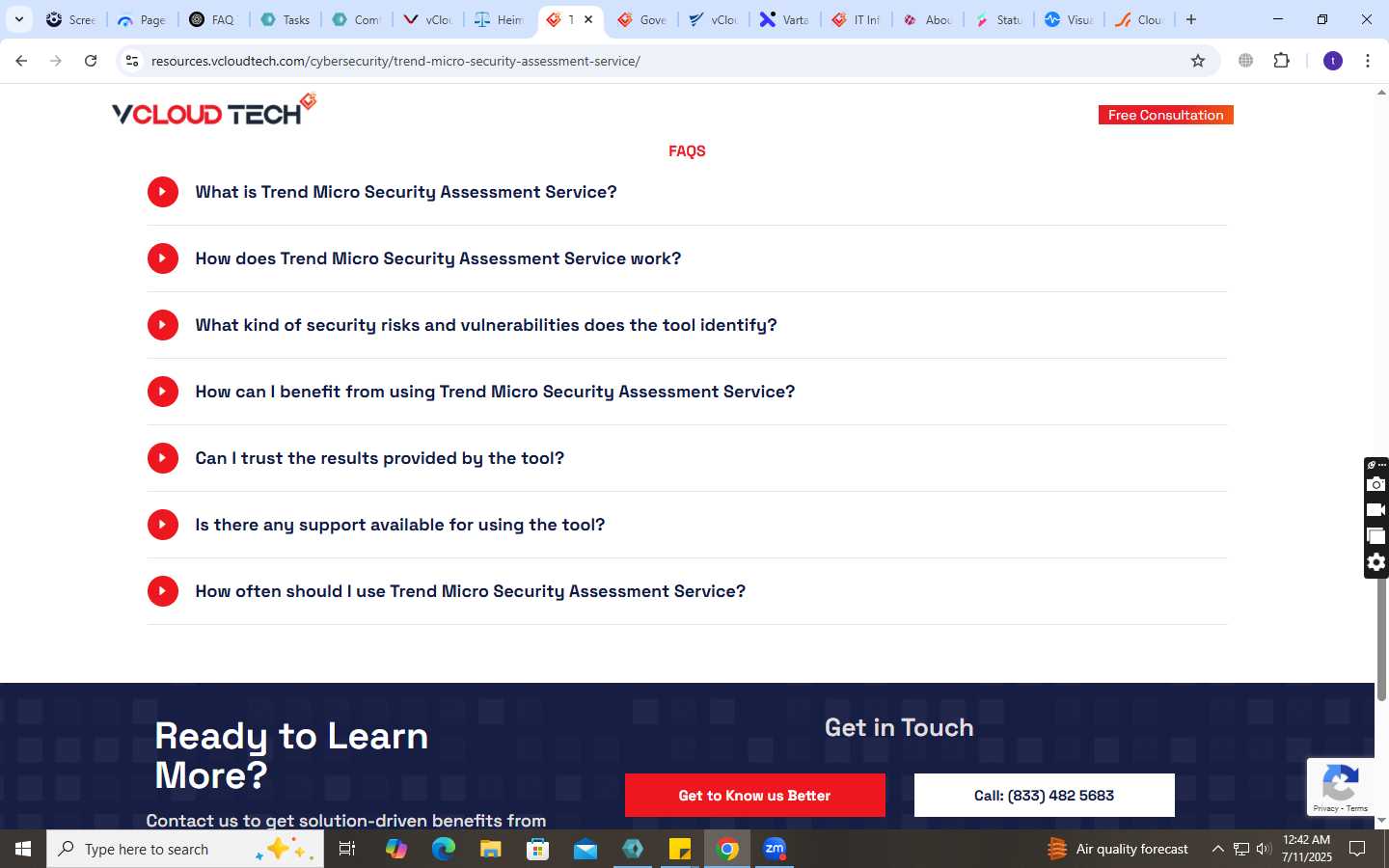Expand the 'How often should I use' question arrow
This screenshot has height=868, width=1389.
pos(162,591)
